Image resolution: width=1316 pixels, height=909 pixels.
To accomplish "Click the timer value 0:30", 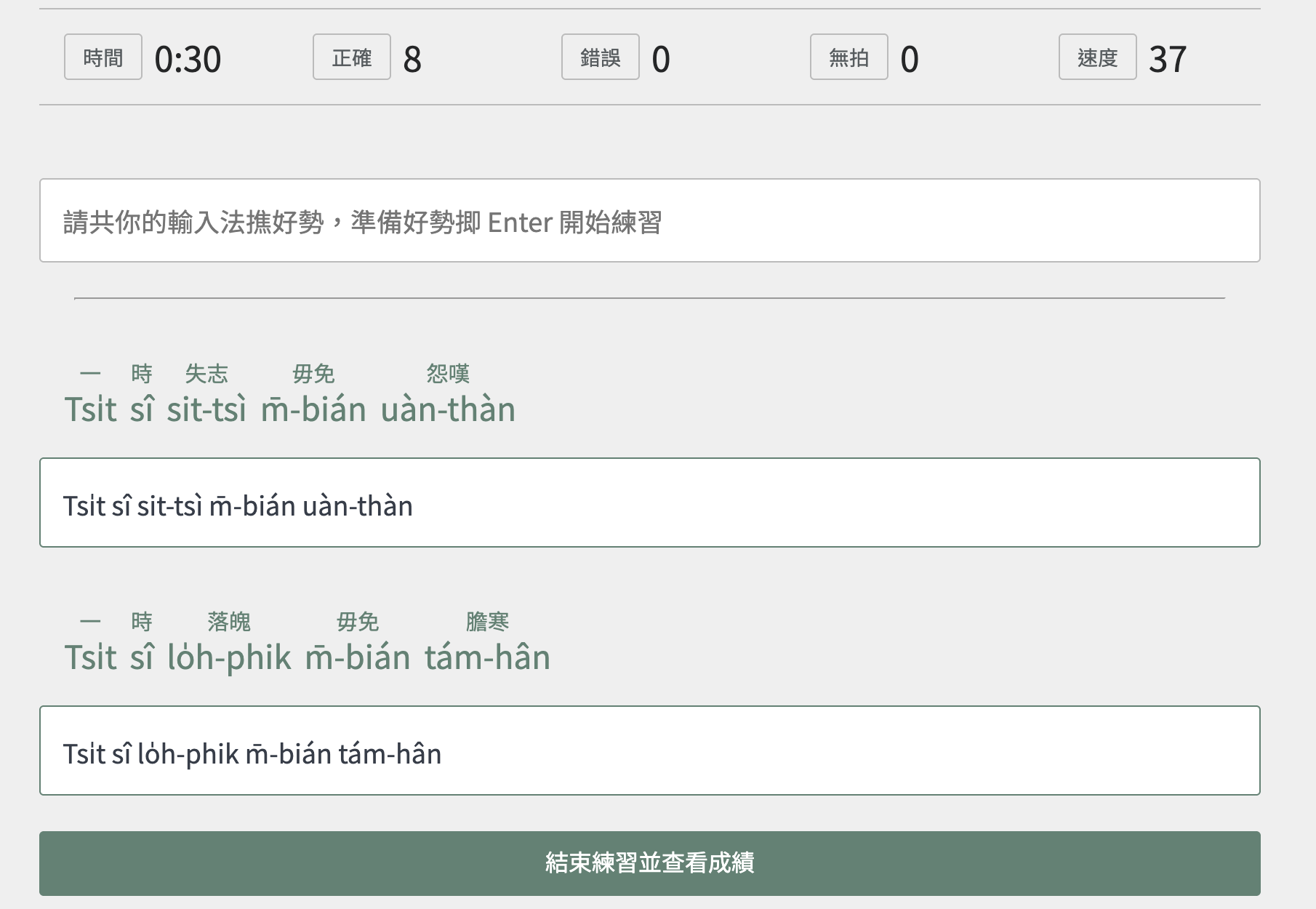I will (x=188, y=60).
